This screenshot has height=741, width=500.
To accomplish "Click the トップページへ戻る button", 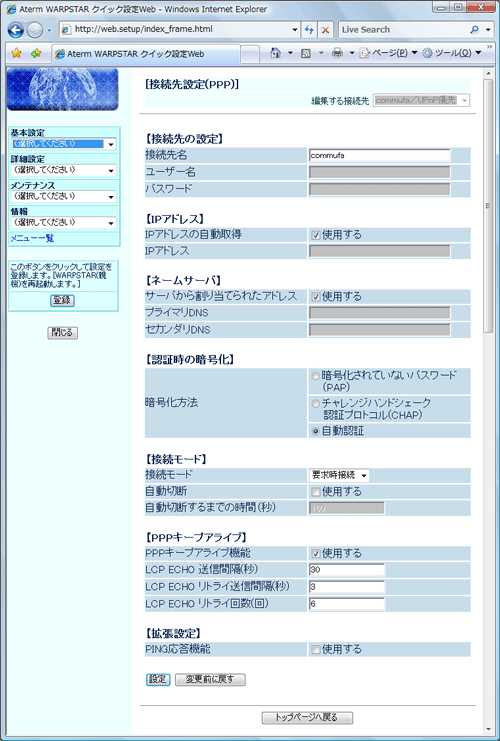I will (307, 717).
